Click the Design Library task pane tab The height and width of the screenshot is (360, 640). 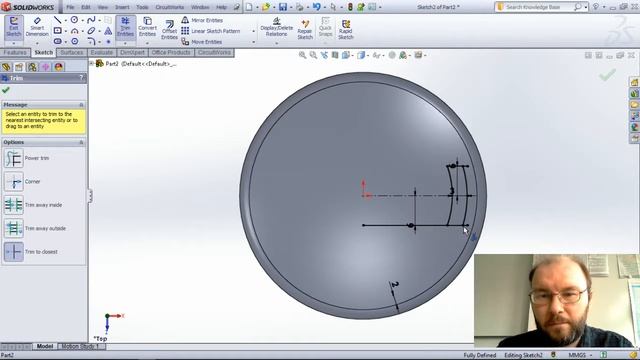pos(634,93)
